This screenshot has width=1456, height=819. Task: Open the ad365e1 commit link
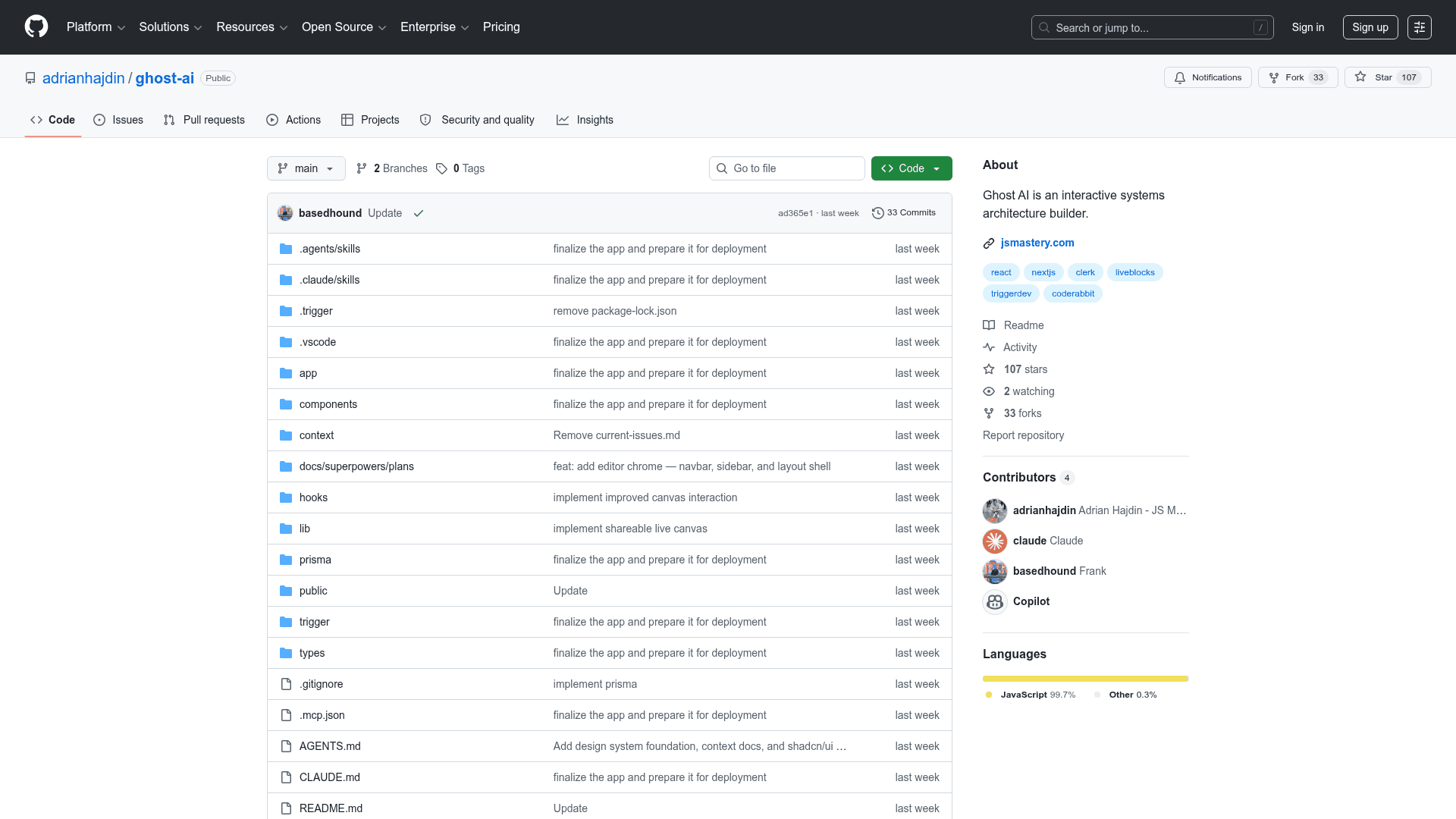[x=795, y=213]
